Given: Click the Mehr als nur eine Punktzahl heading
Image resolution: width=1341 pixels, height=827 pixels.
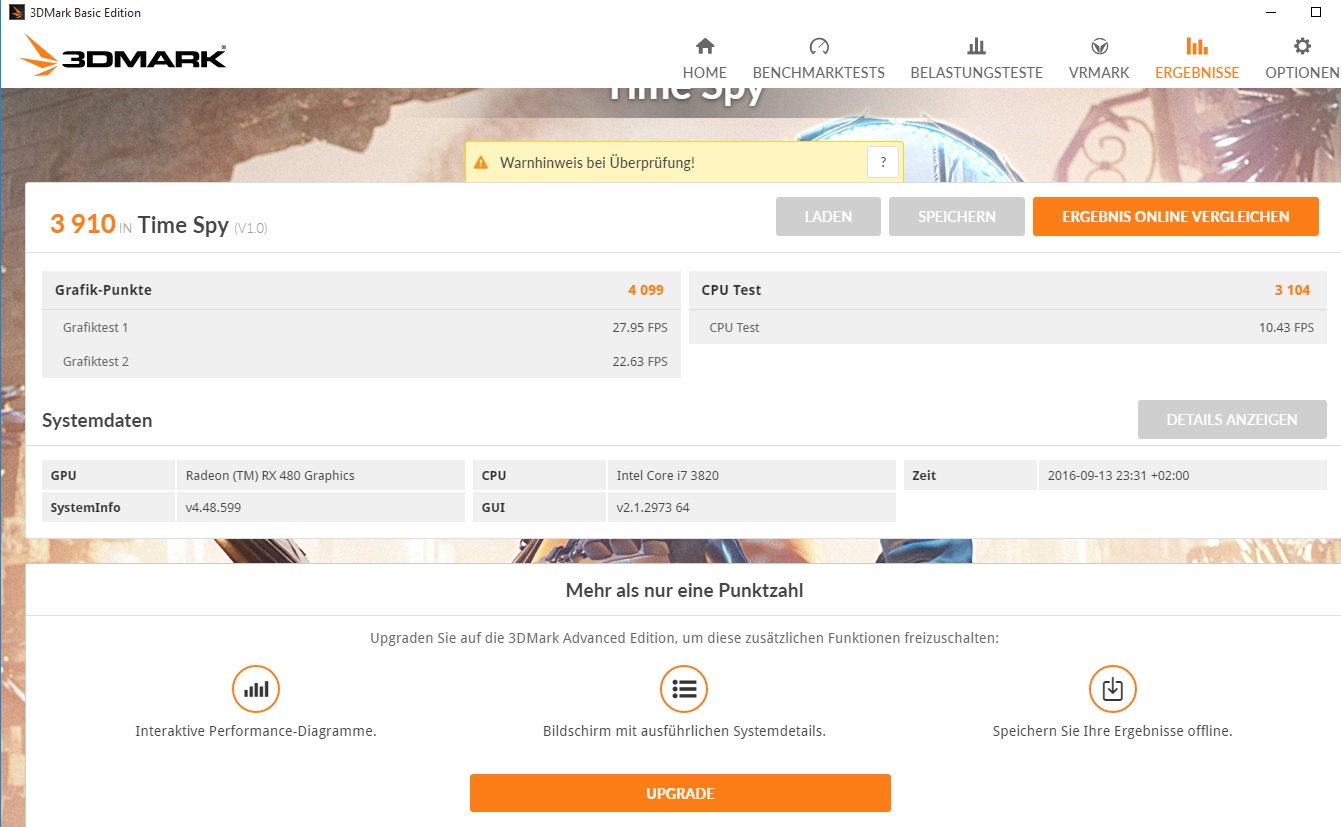Looking at the screenshot, I should [x=684, y=590].
